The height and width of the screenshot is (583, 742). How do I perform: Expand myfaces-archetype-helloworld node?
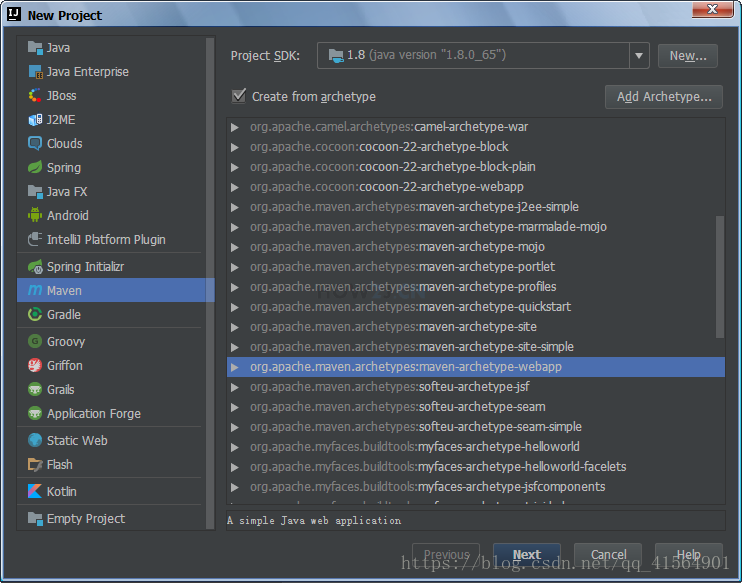pyautogui.click(x=235, y=447)
